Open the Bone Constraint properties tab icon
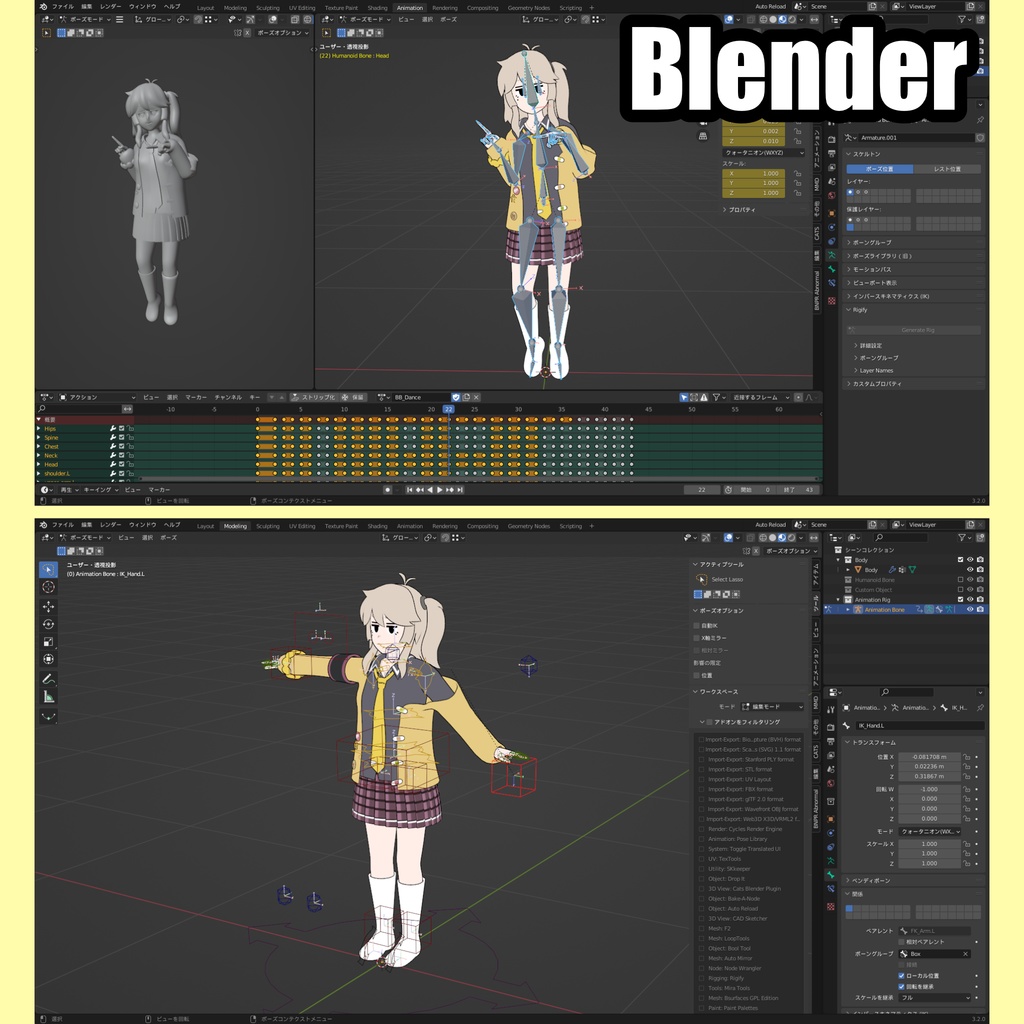The height and width of the screenshot is (1024, 1024). coord(831,888)
